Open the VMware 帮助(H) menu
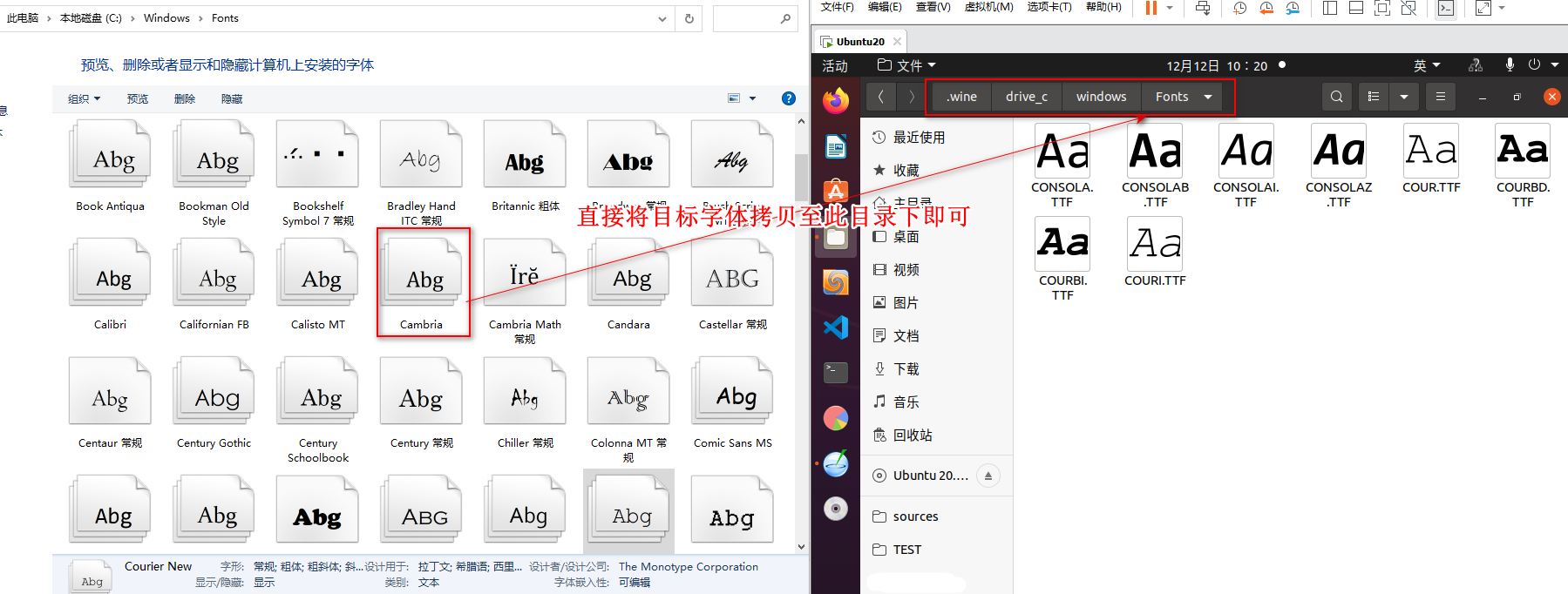Viewport: 1568px width, 594px height. (1103, 7)
